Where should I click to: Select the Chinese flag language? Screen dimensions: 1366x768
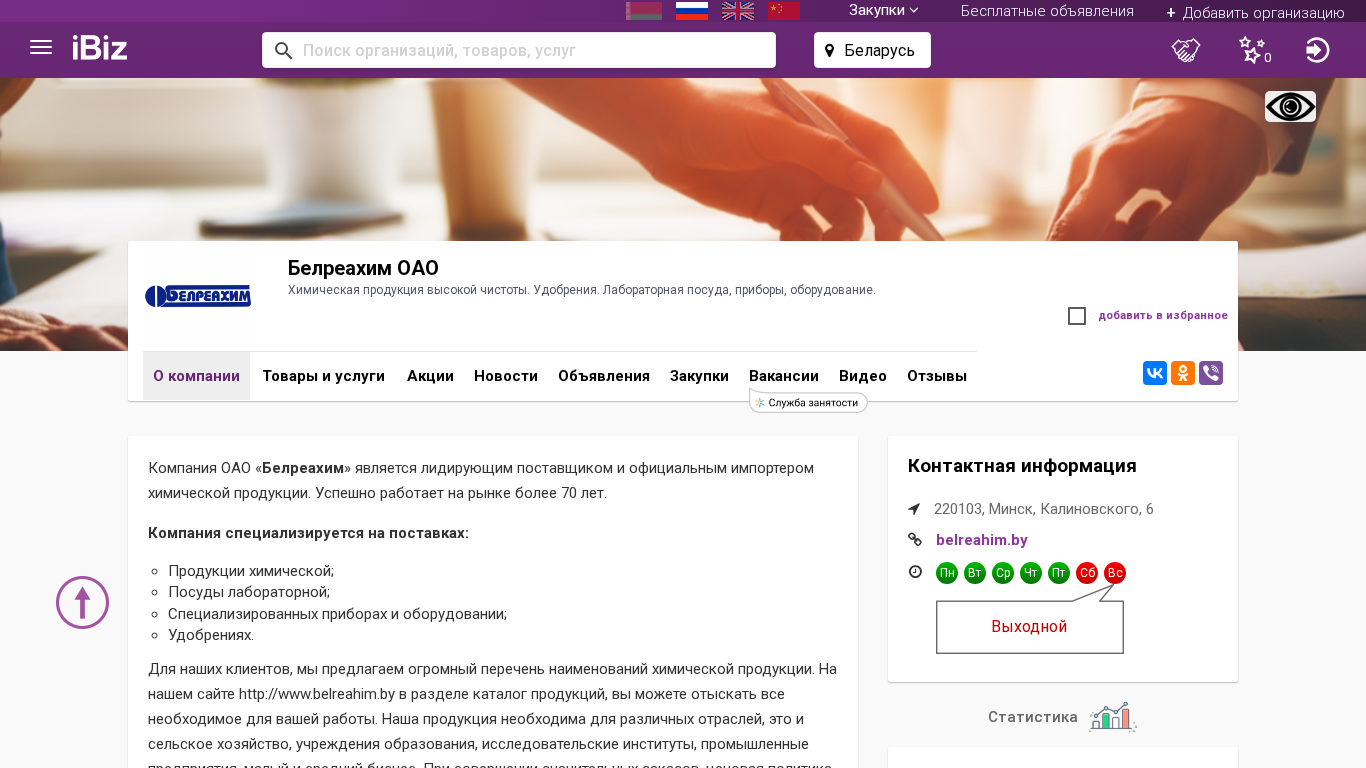click(784, 10)
